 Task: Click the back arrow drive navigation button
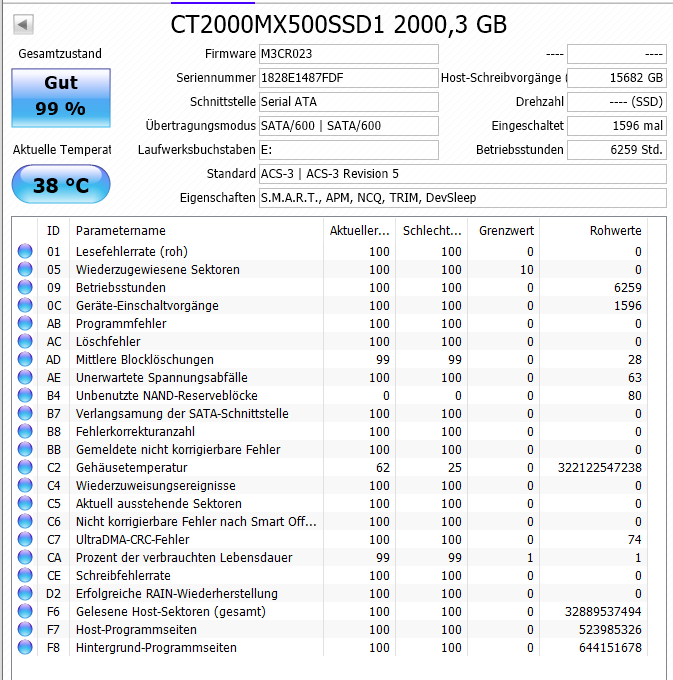(x=23, y=24)
